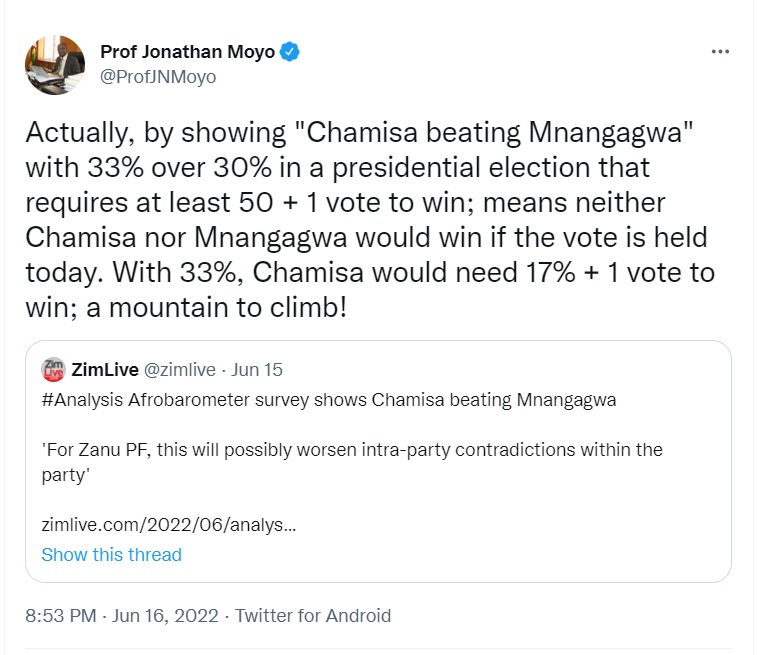Open Prof Jonathan Moyo's profile picture
This screenshot has height=655, width=757.
pos(55,63)
